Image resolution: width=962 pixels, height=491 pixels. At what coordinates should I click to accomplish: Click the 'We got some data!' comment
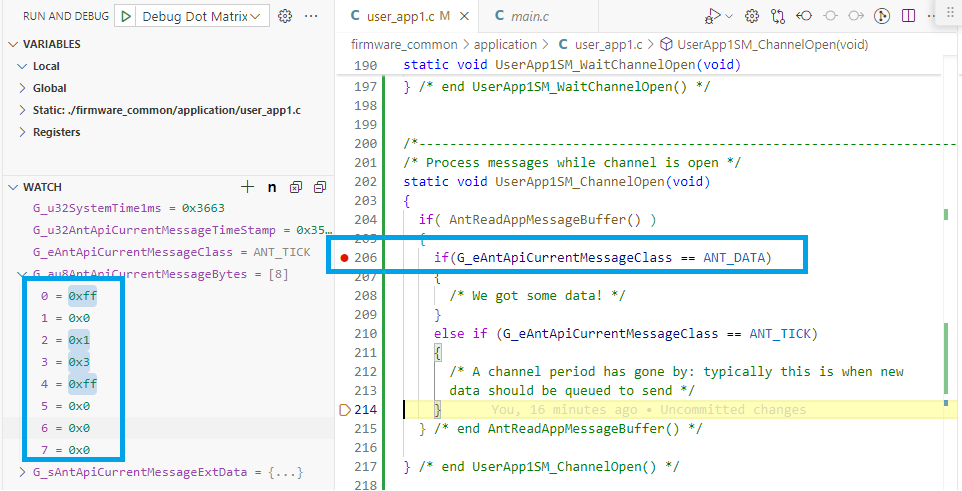(x=537, y=296)
